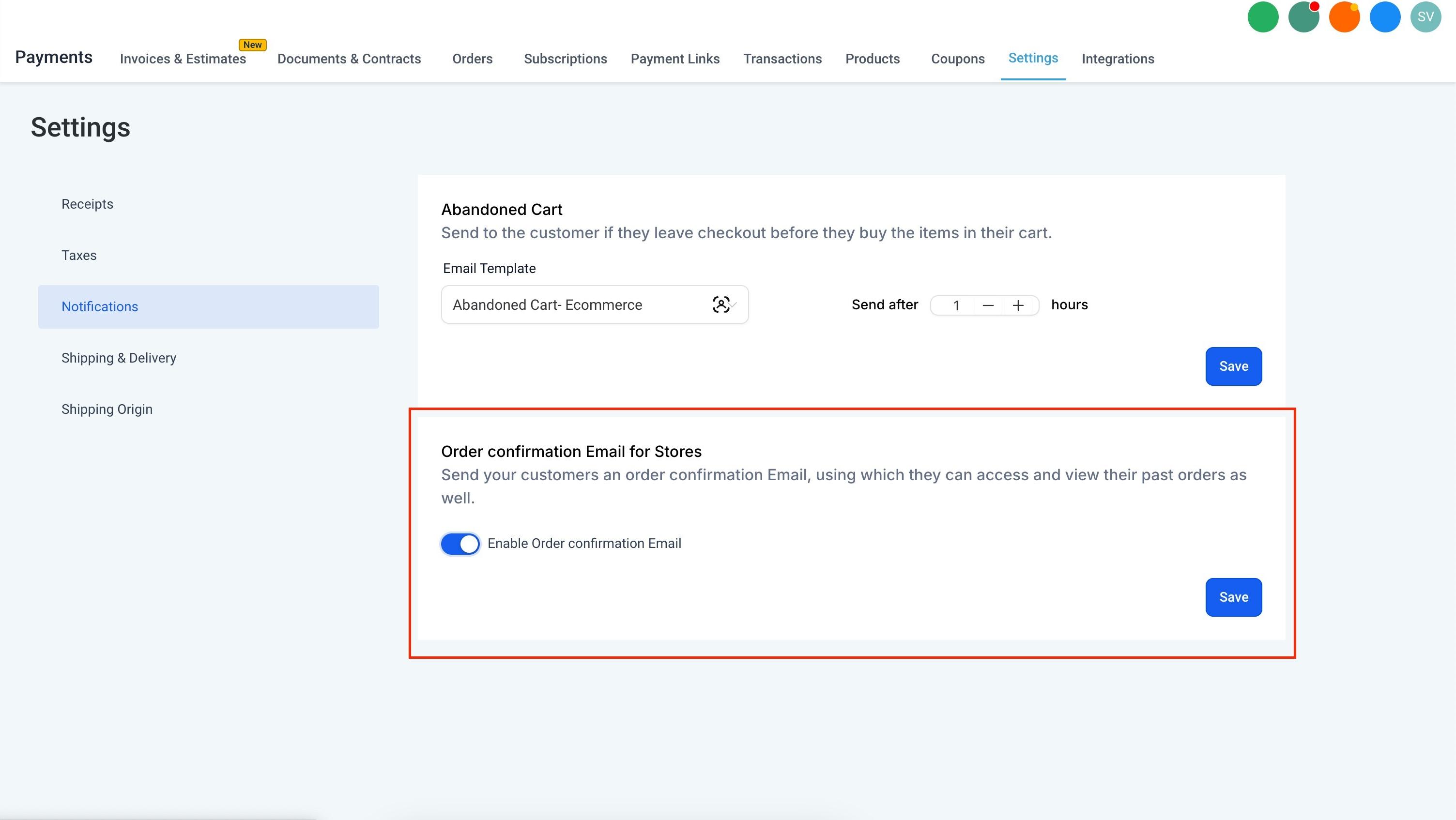Save the Abandoned Cart settings

[x=1233, y=366]
